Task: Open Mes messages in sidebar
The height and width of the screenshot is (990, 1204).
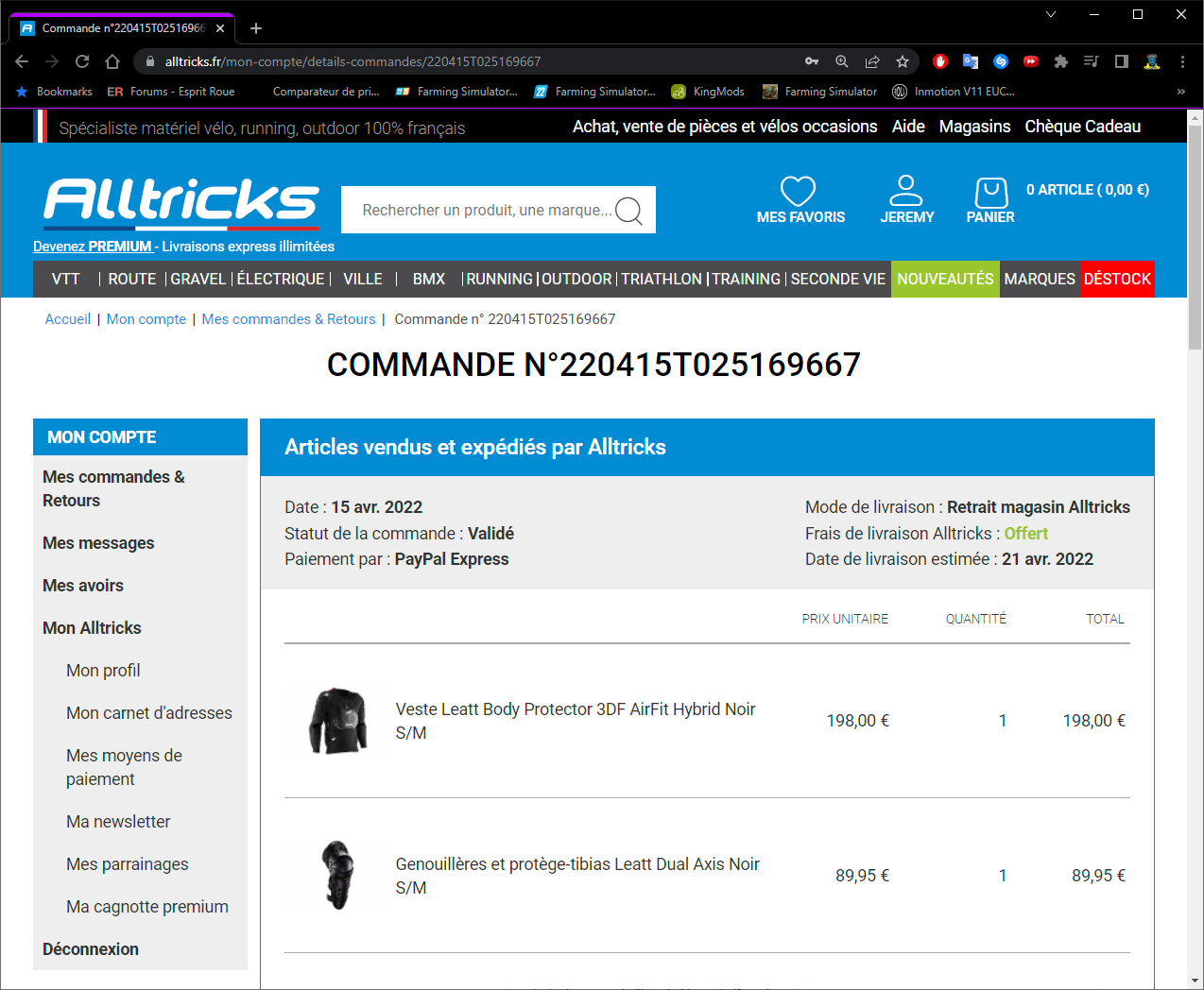Action: click(x=98, y=543)
